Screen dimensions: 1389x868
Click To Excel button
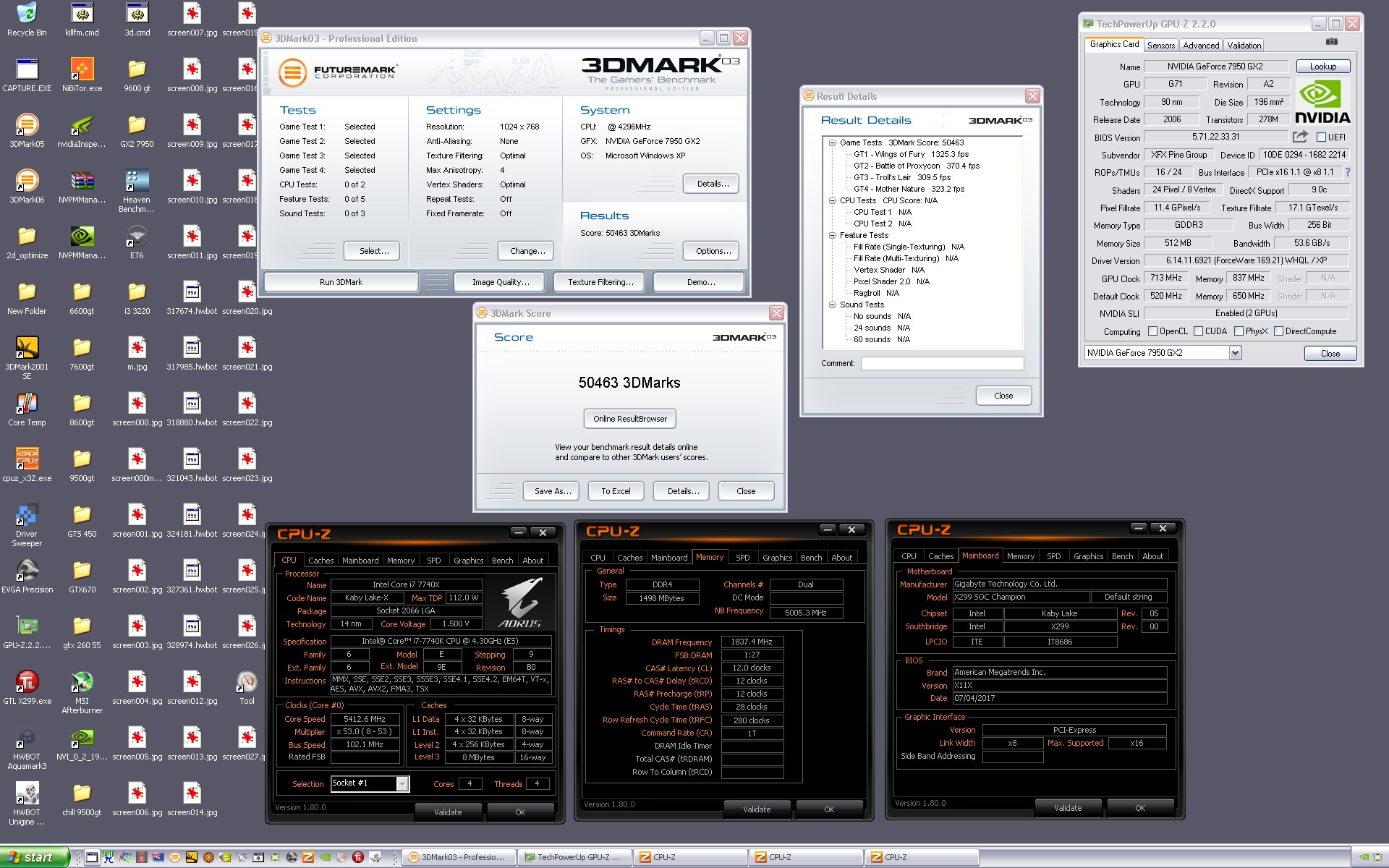[616, 491]
